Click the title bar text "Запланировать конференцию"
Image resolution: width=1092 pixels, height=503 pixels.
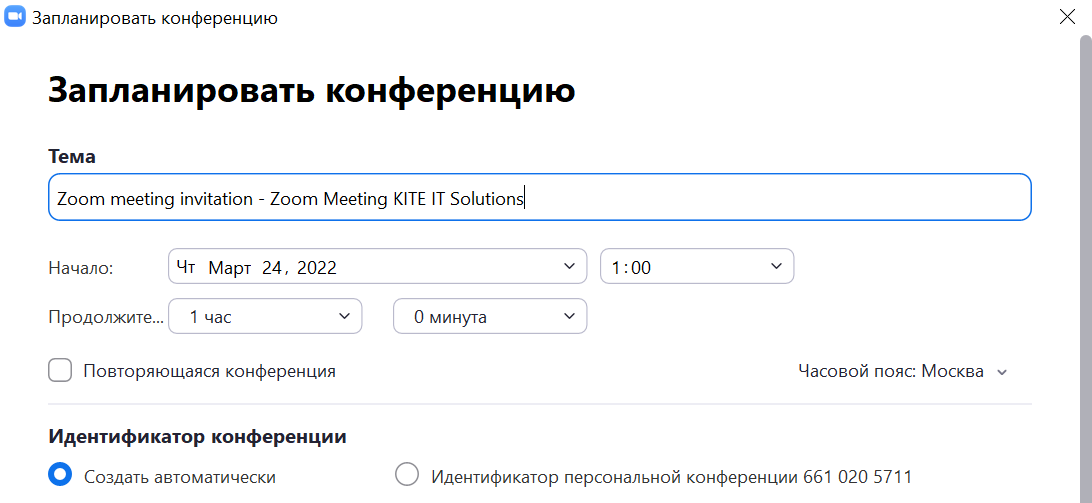(x=155, y=18)
